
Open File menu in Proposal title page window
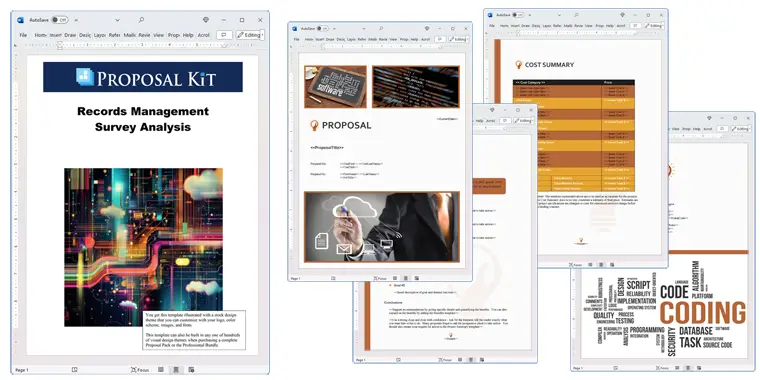coord(296,39)
